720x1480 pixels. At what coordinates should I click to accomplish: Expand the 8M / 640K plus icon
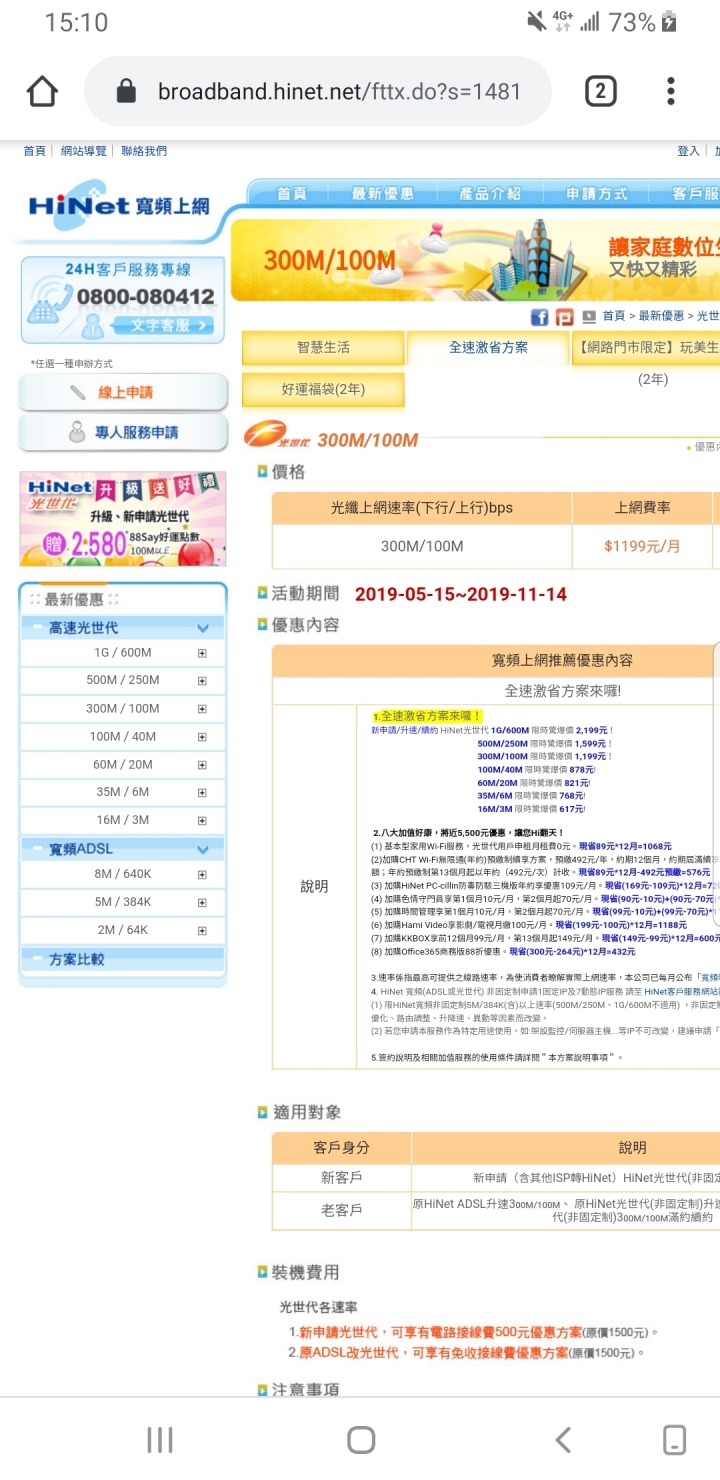(x=202, y=875)
